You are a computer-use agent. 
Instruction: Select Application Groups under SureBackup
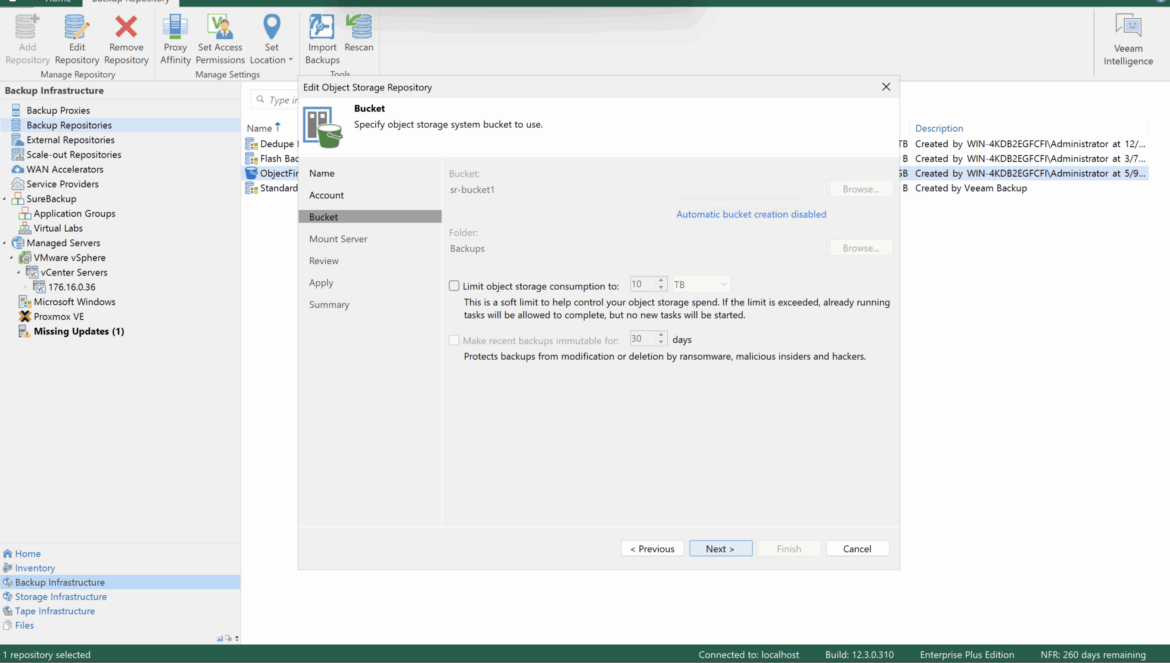click(x=74, y=213)
